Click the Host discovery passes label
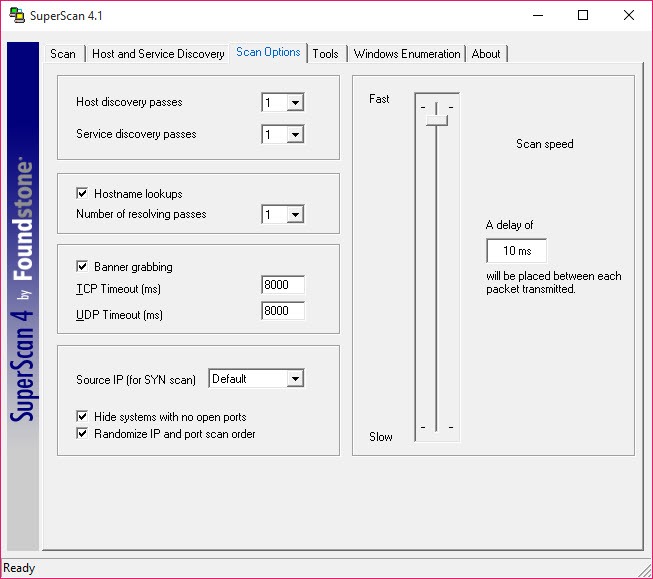The height and width of the screenshot is (579, 653). 129,102
